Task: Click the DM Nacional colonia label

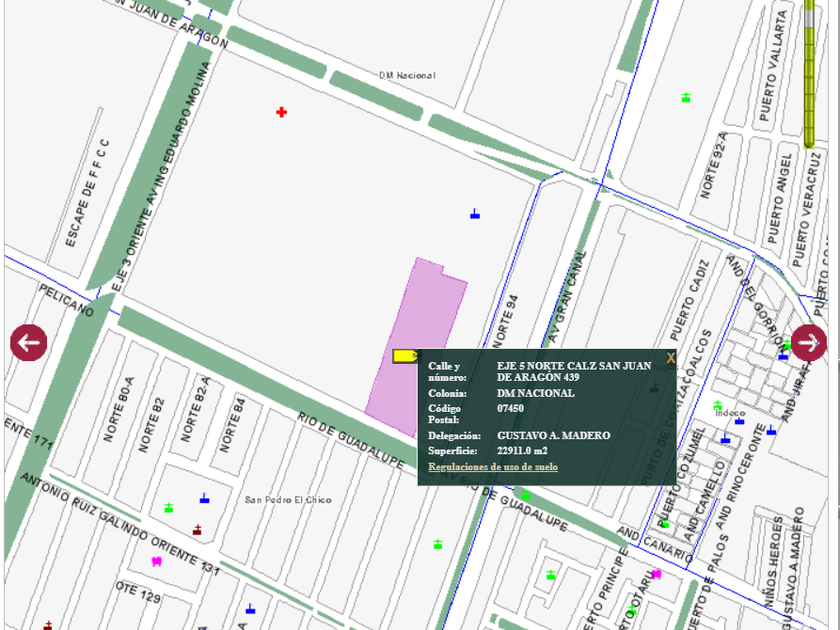Action: coord(407,76)
